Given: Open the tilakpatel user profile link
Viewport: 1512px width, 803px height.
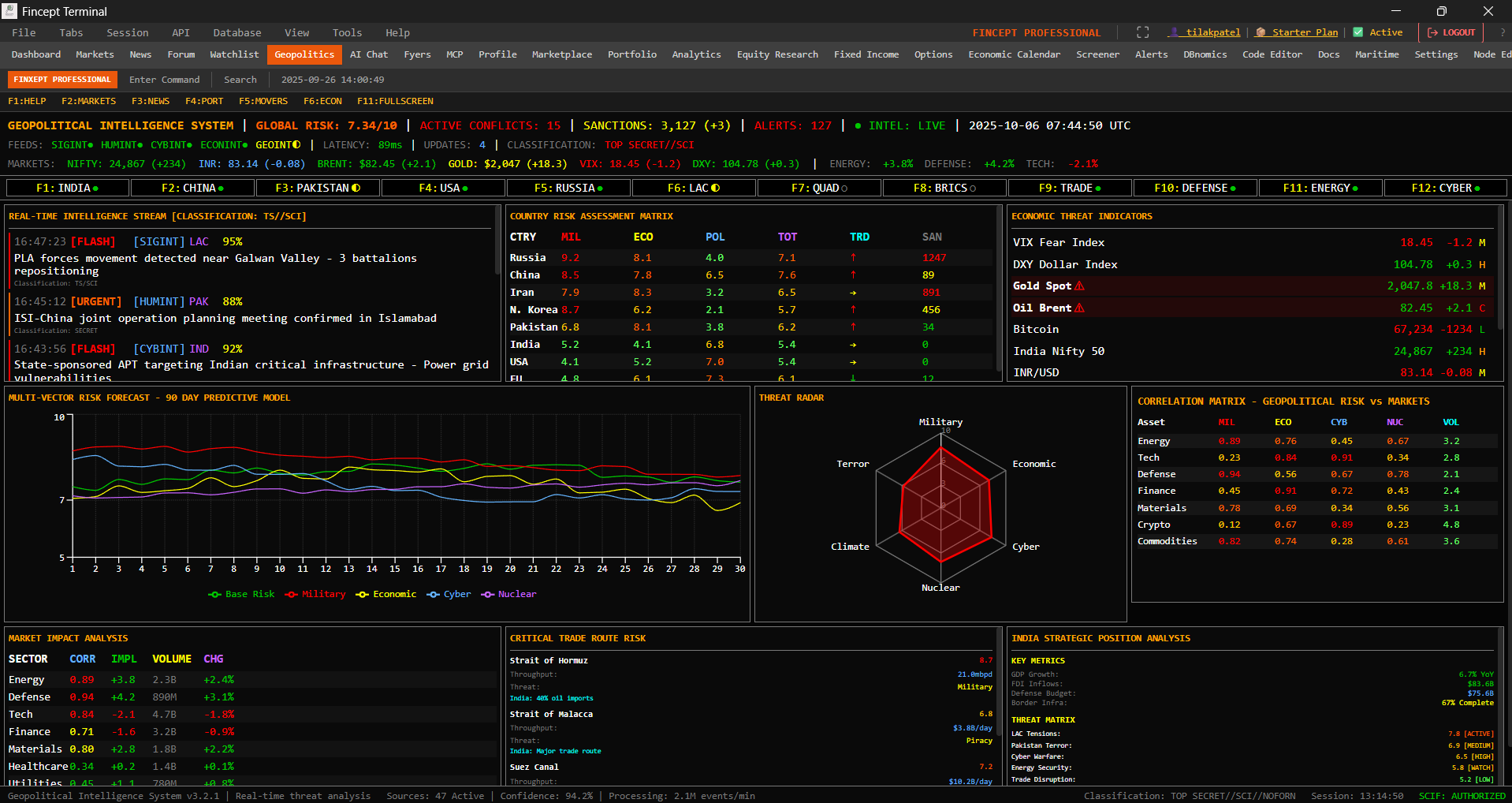Looking at the screenshot, I should (x=1212, y=32).
